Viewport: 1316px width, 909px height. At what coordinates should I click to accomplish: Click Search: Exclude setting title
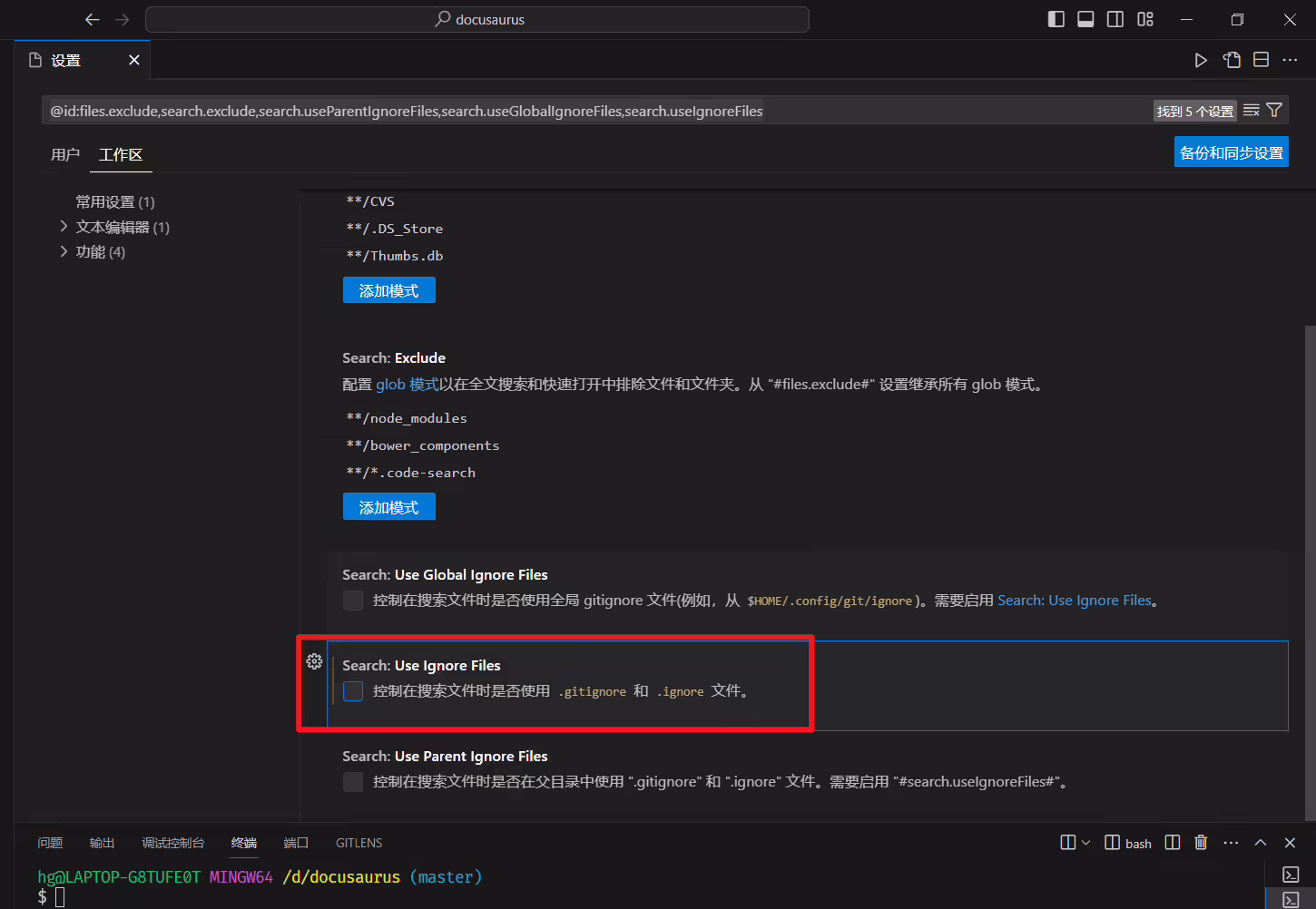pyautogui.click(x=394, y=357)
